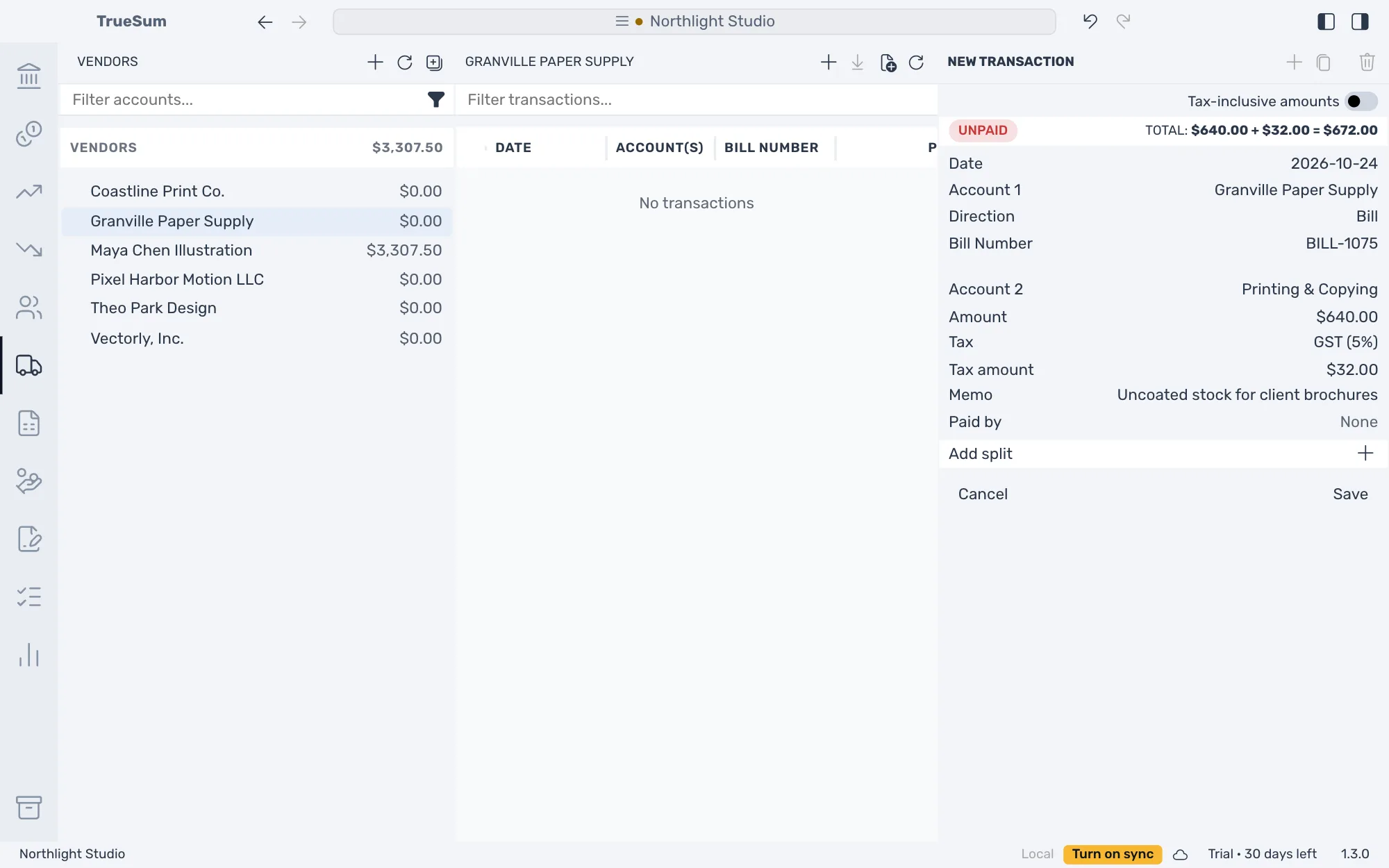The height and width of the screenshot is (868, 1389).
Task: Click the ACCOUNT(S) column header
Action: 660,148
